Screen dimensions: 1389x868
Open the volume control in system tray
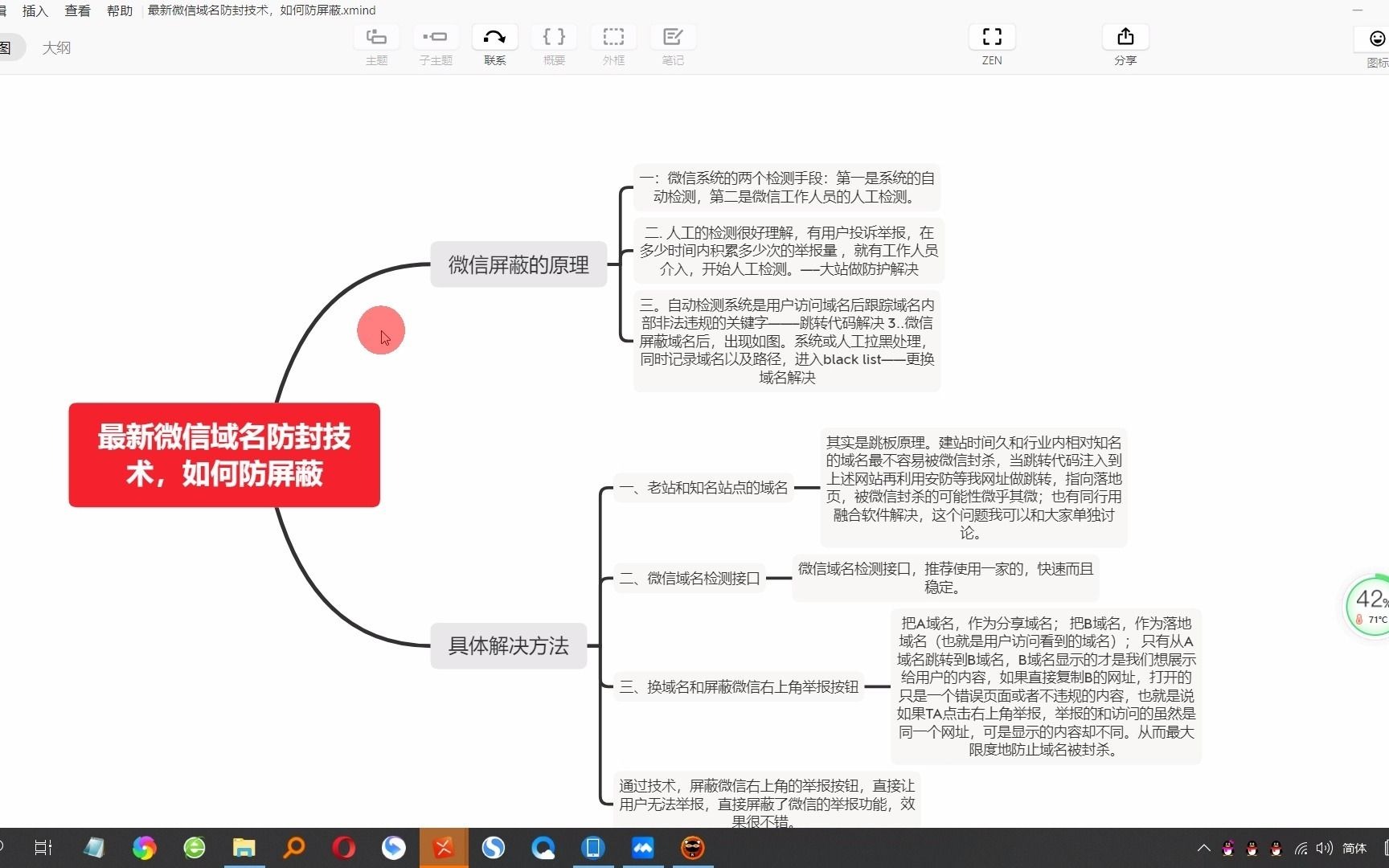[1323, 848]
